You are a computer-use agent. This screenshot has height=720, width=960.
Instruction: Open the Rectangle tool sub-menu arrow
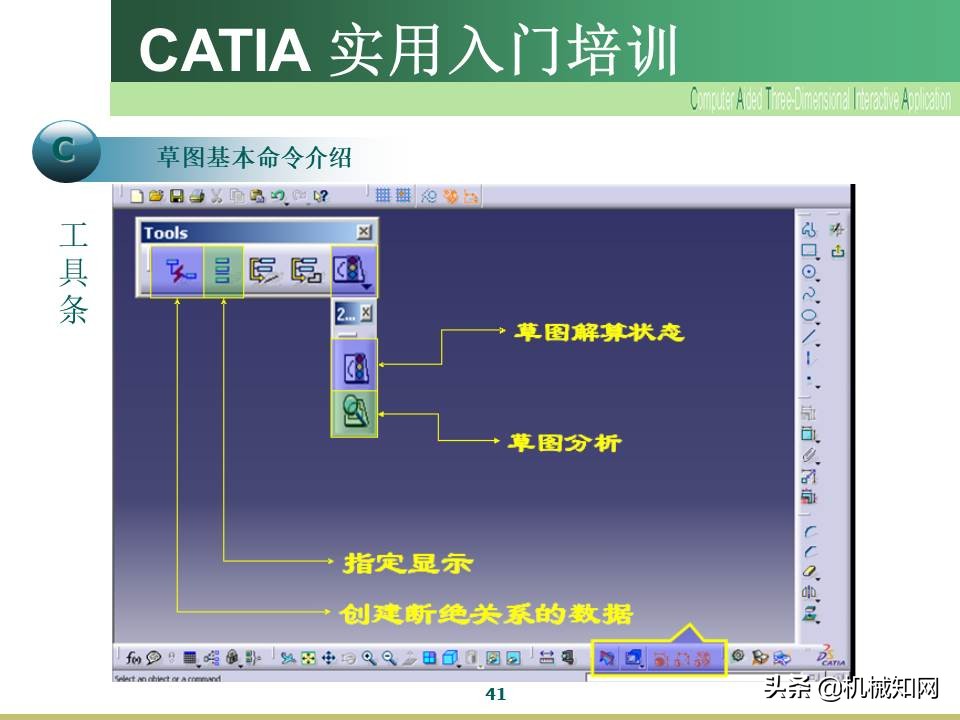(818, 259)
